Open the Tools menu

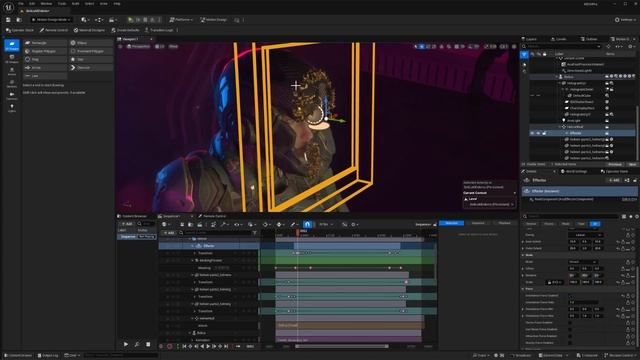click(x=62, y=4)
